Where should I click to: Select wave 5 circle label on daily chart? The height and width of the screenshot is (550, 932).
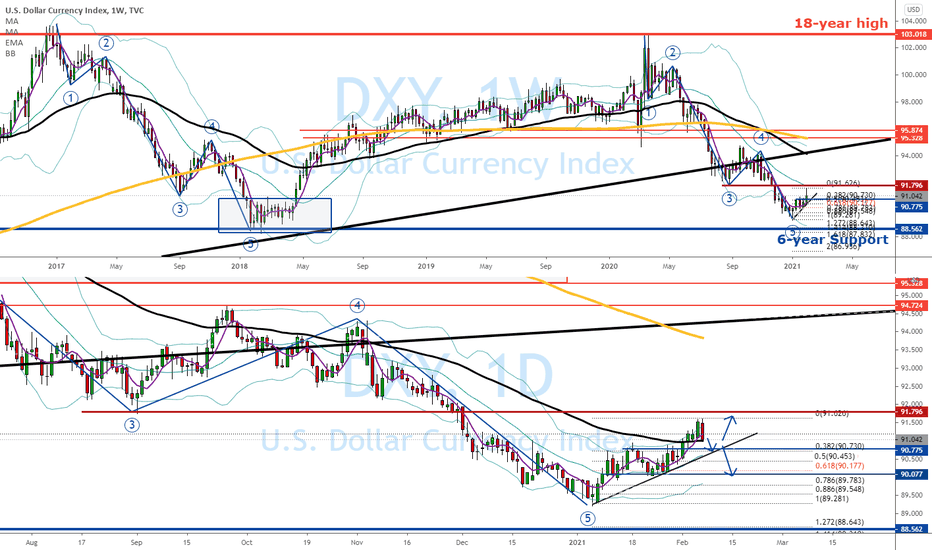click(587, 518)
